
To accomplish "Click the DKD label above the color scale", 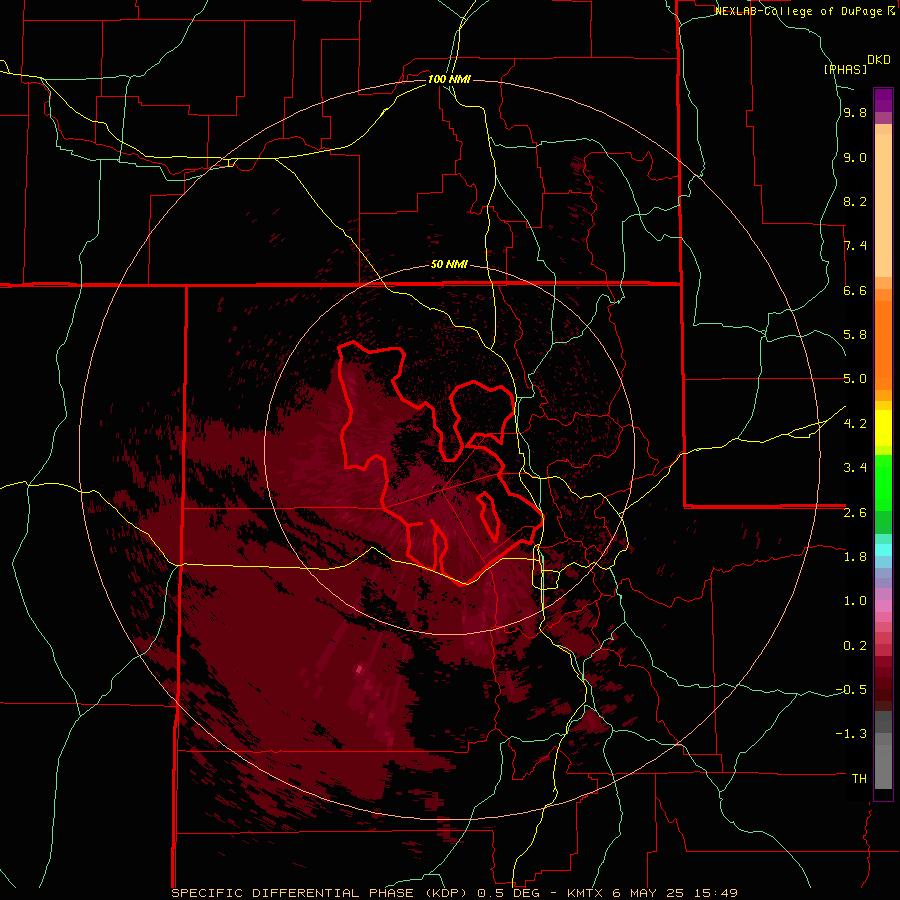I will pyautogui.click(x=879, y=60).
